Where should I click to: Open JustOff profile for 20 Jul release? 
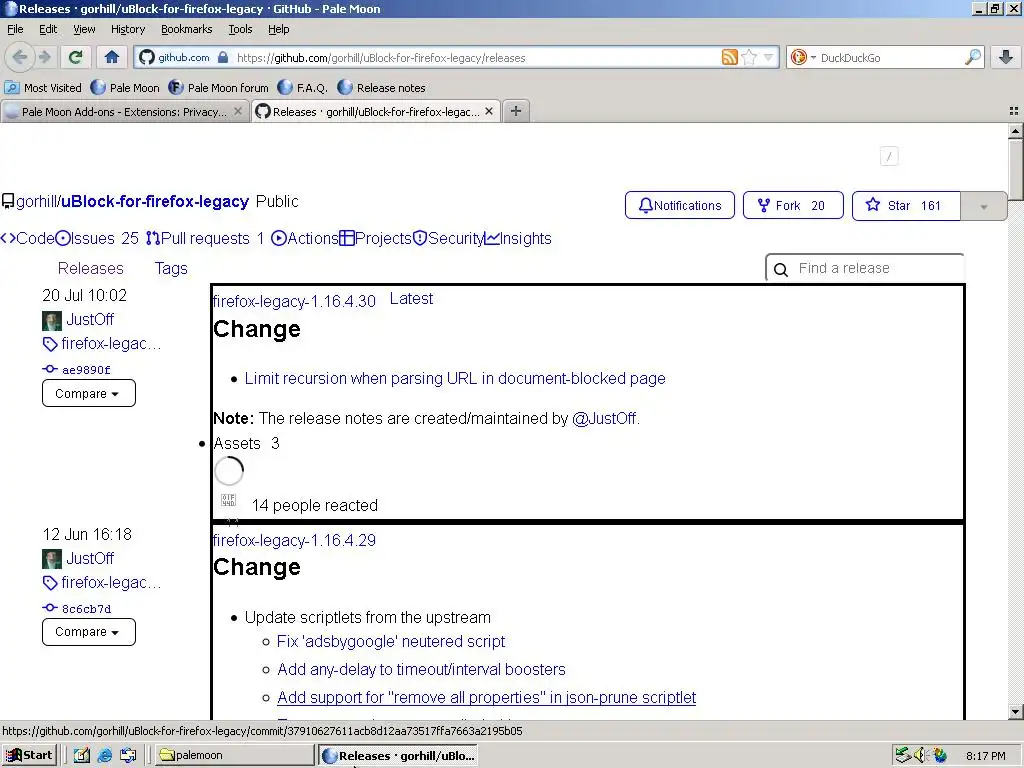coord(90,319)
